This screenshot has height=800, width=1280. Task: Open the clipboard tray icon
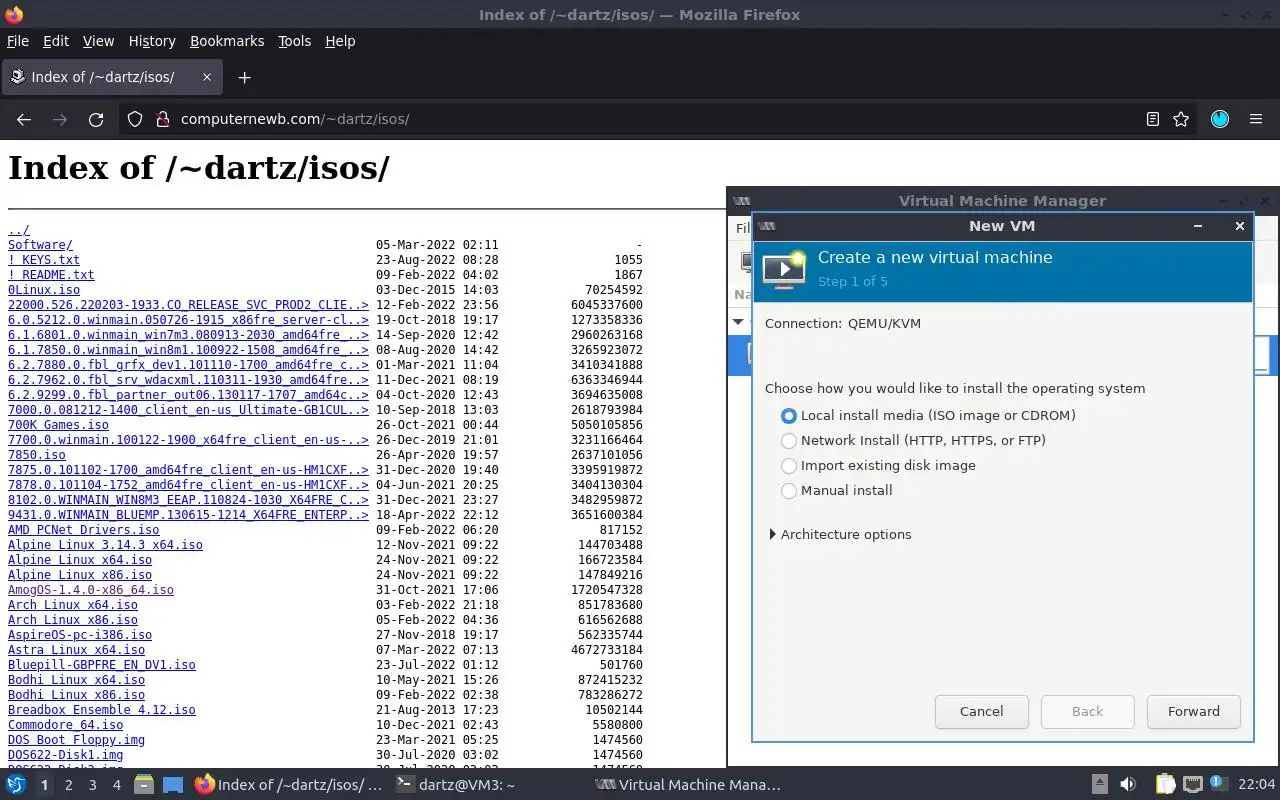point(1166,785)
